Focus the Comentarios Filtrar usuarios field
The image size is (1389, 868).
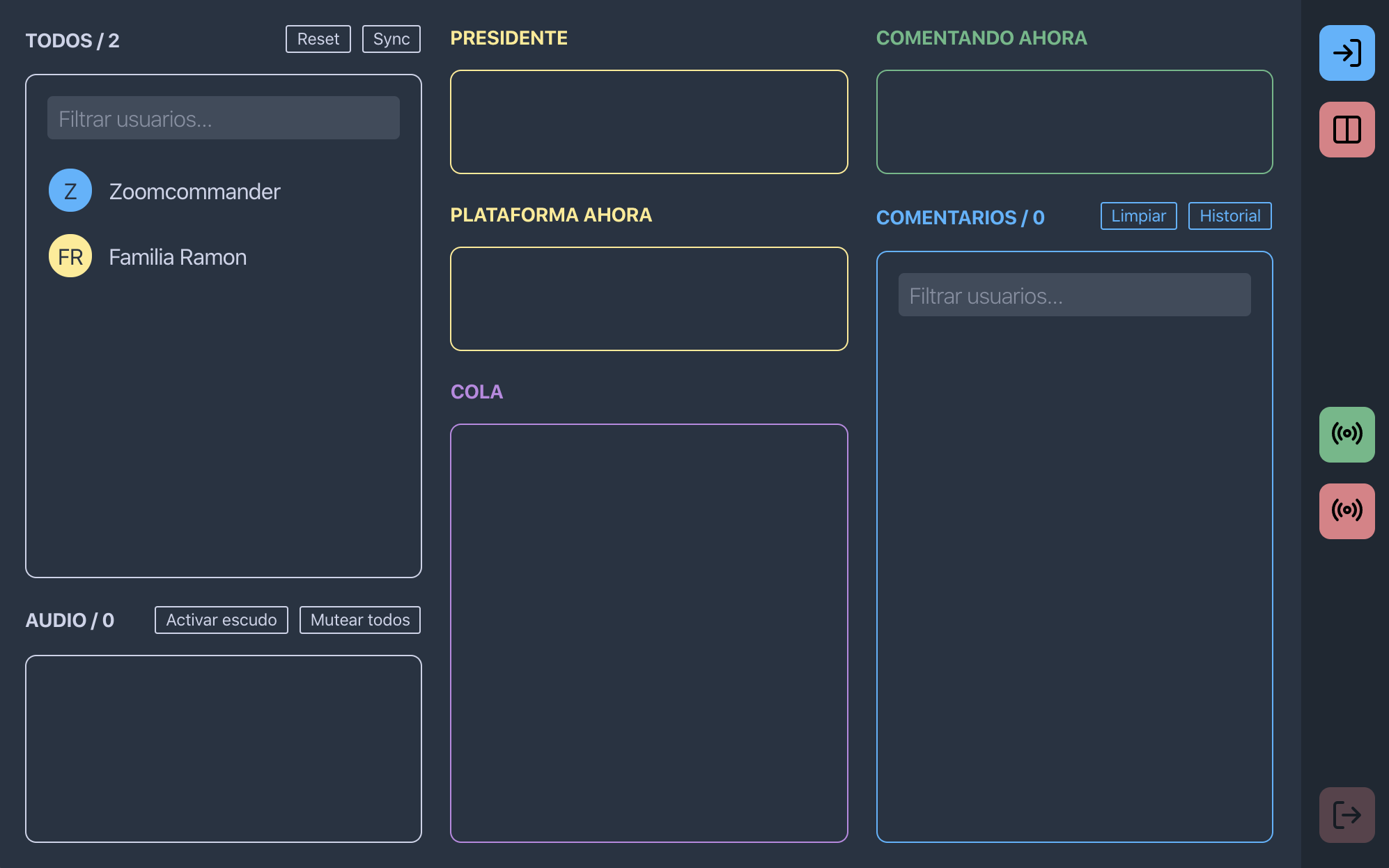(x=1073, y=295)
